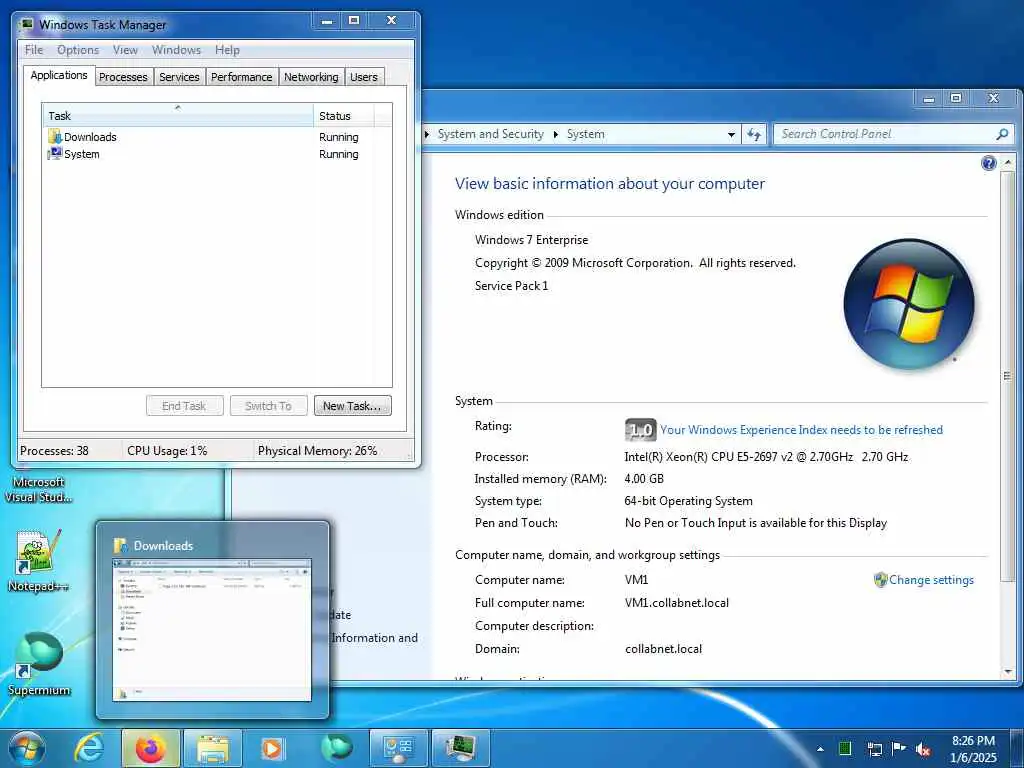
Task: Switch to the Users tab
Action: (x=364, y=77)
